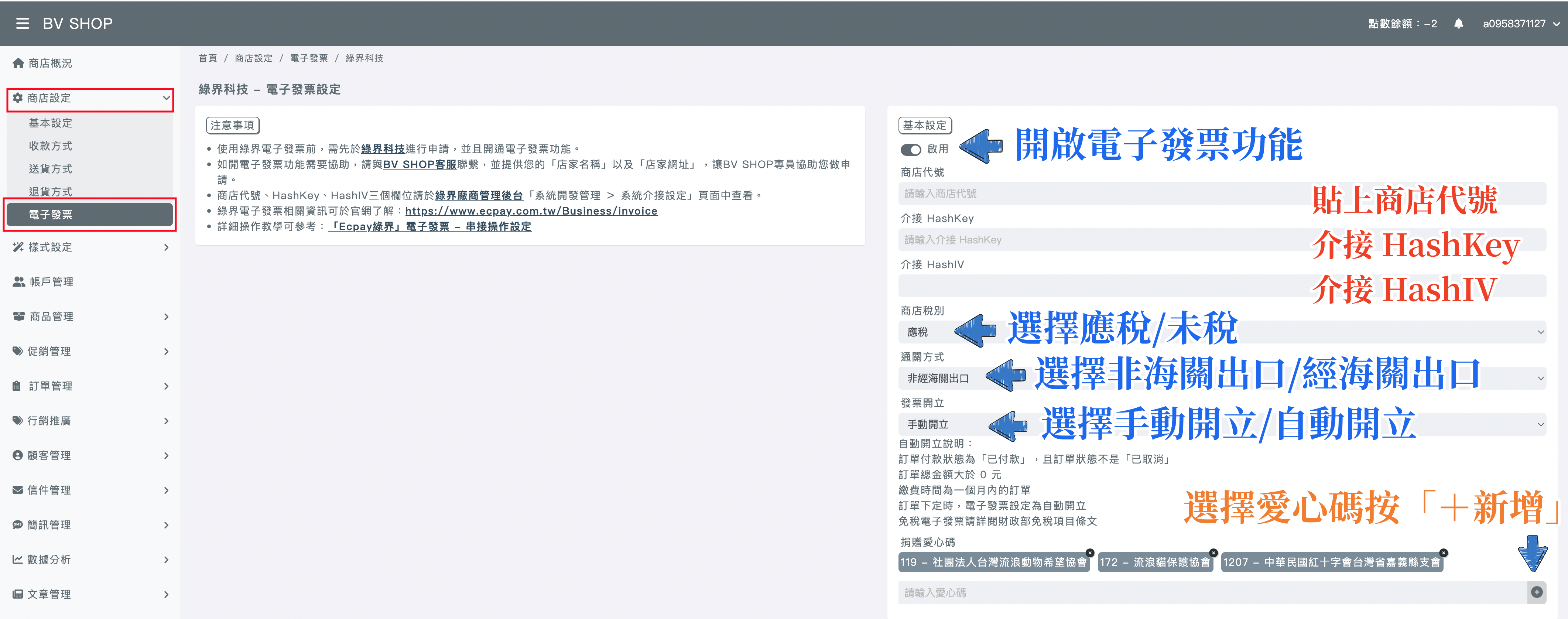1568x619 pixels.
Task: Click the envelope icon beside 信件管理
Action: [x=18, y=490]
